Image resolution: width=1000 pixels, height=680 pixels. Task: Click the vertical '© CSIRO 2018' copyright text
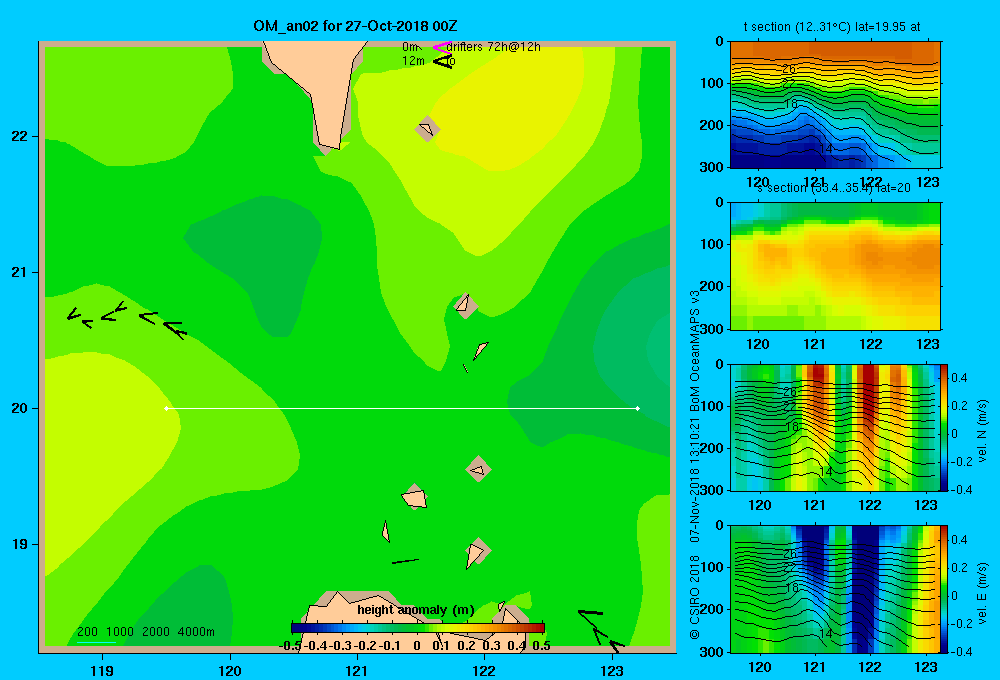click(x=694, y=597)
